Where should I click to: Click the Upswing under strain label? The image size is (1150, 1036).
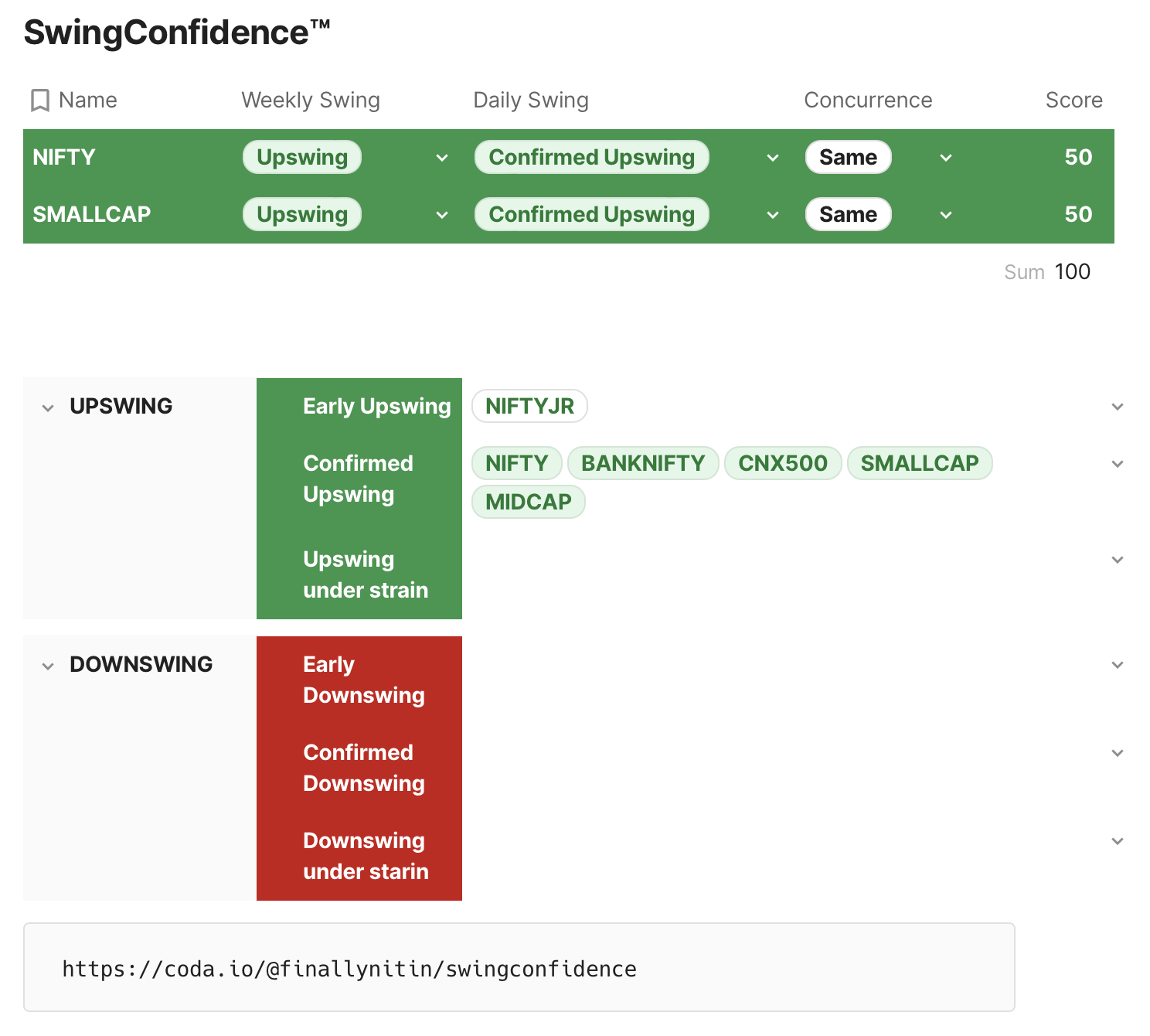point(366,575)
